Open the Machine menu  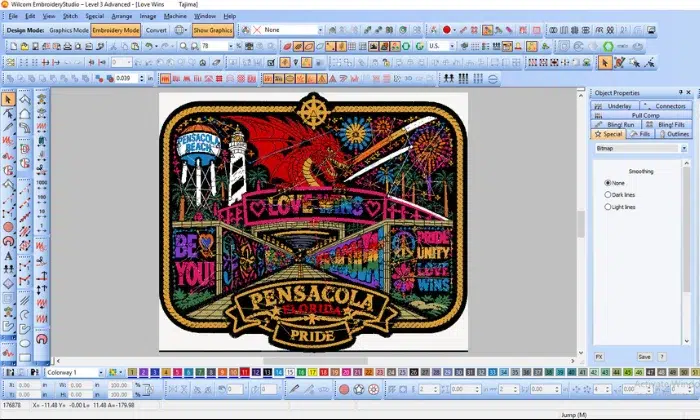pyautogui.click(x=175, y=16)
